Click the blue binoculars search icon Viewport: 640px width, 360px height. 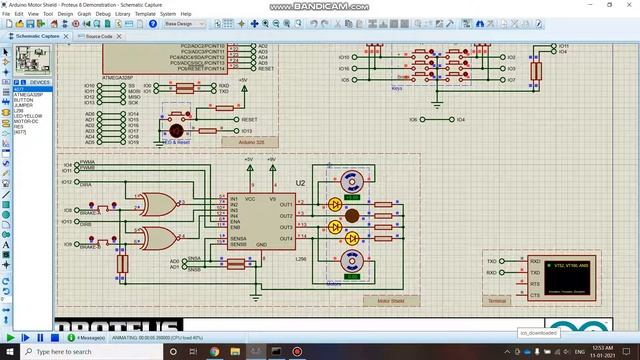click(x=480, y=24)
